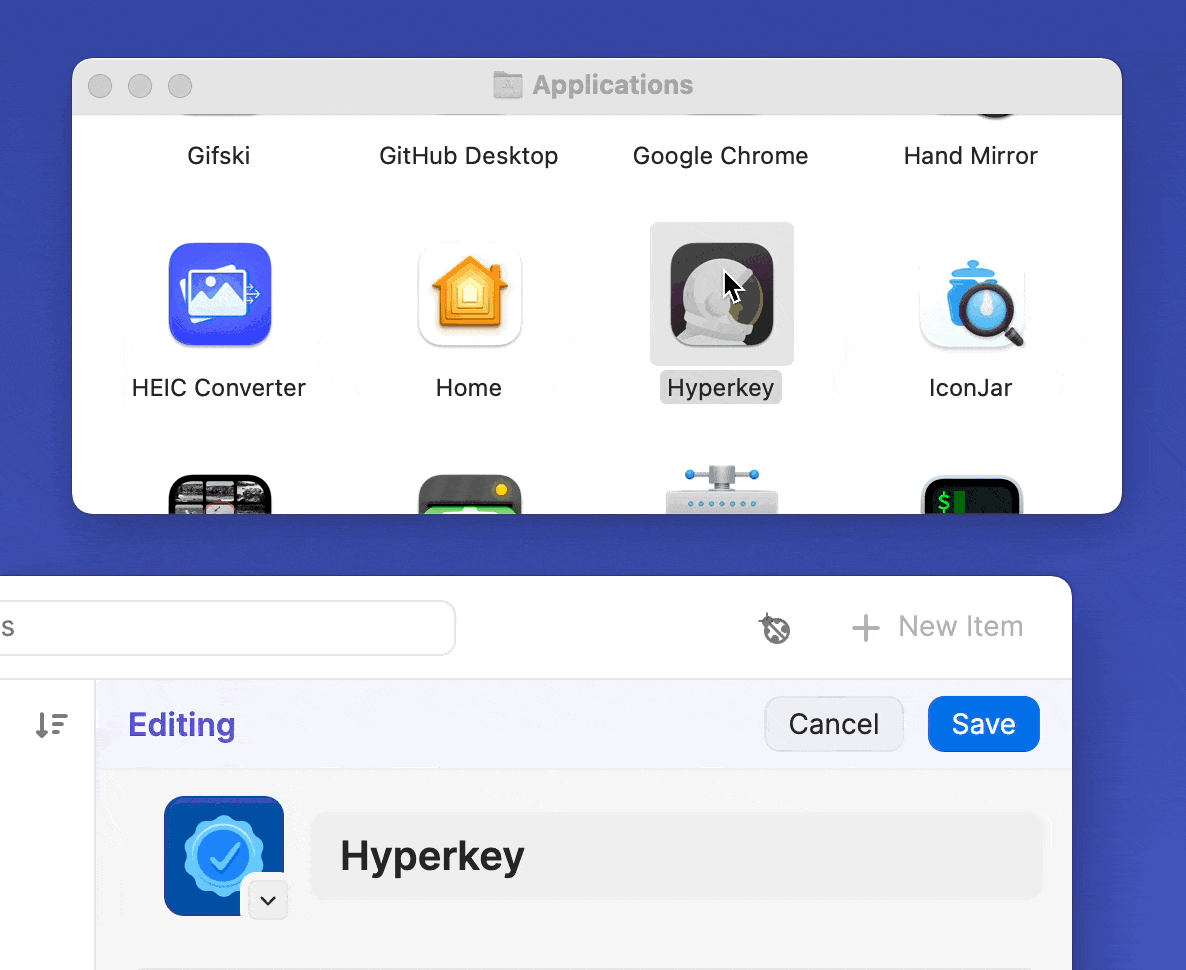Click the Hyperkey title input field
Image resolution: width=1186 pixels, height=970 pixels.
pos(676,856)
